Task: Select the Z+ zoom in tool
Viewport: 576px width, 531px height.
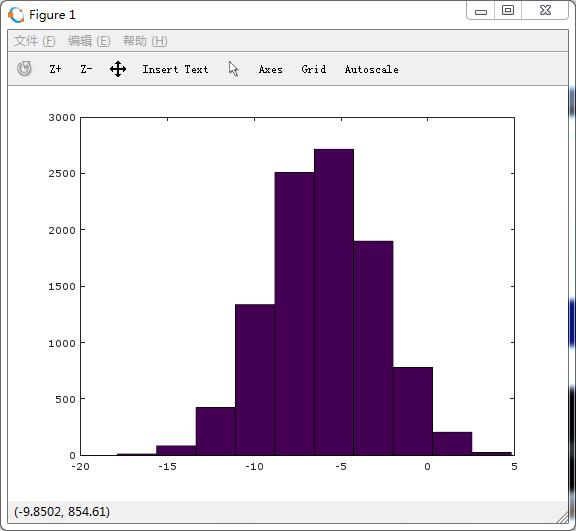Action: tap(55, 69)
